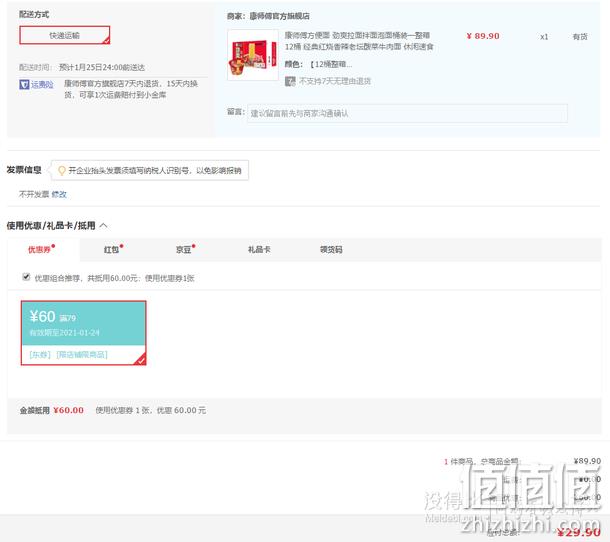Click the ¥89.90 product price
610x542 pixels.
(x=483, y=36)
